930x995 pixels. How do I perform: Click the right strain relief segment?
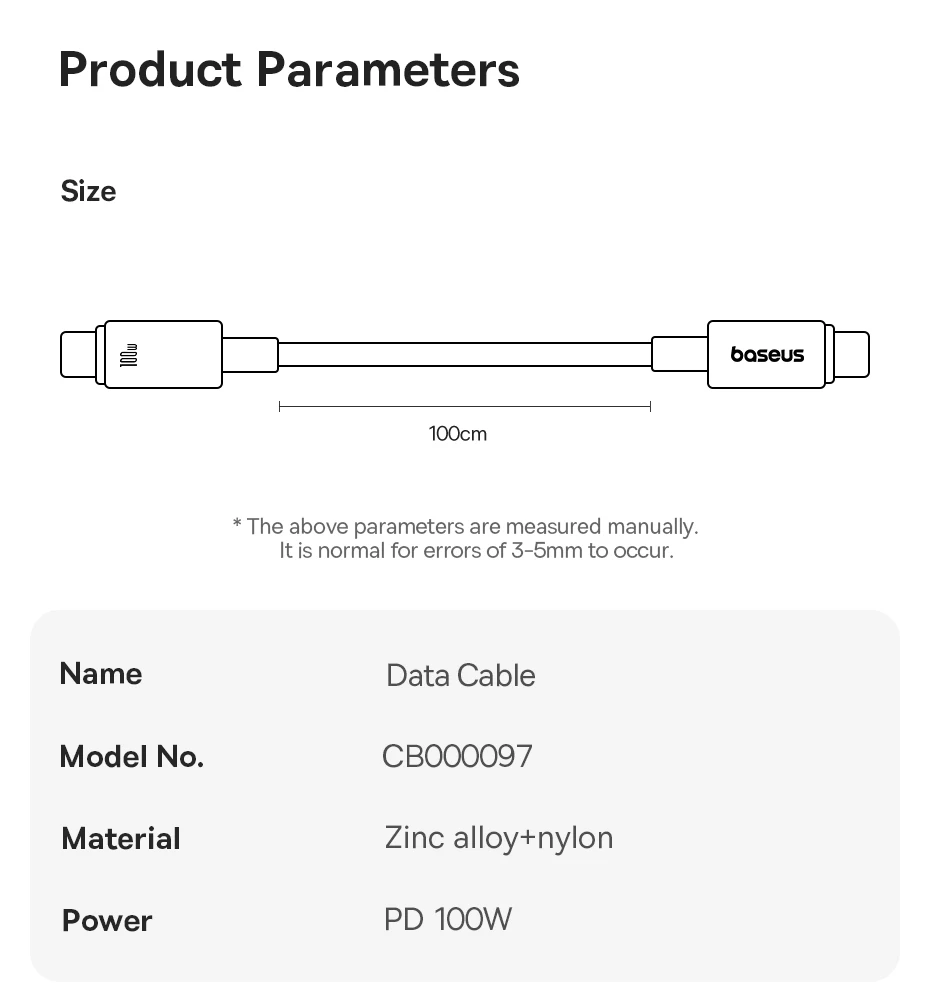pos(679,355)
